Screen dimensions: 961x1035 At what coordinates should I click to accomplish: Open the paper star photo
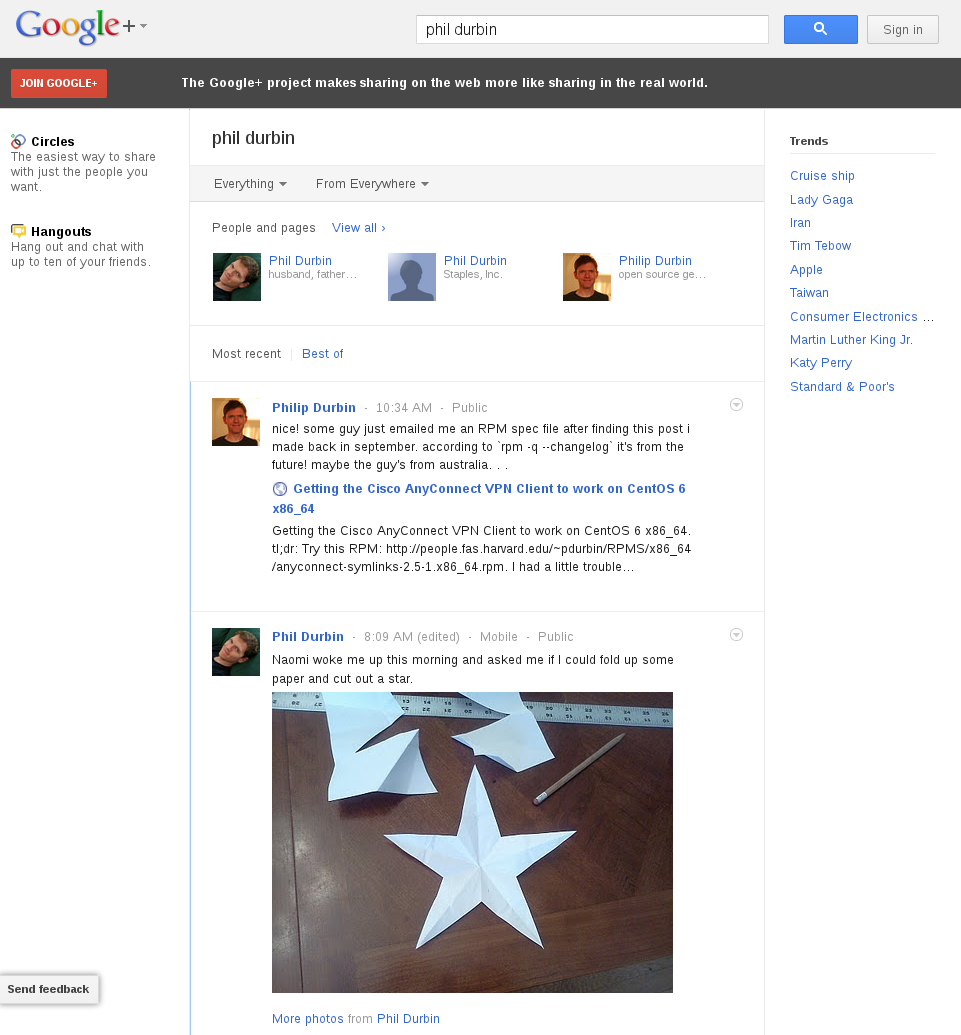point(473,842)
